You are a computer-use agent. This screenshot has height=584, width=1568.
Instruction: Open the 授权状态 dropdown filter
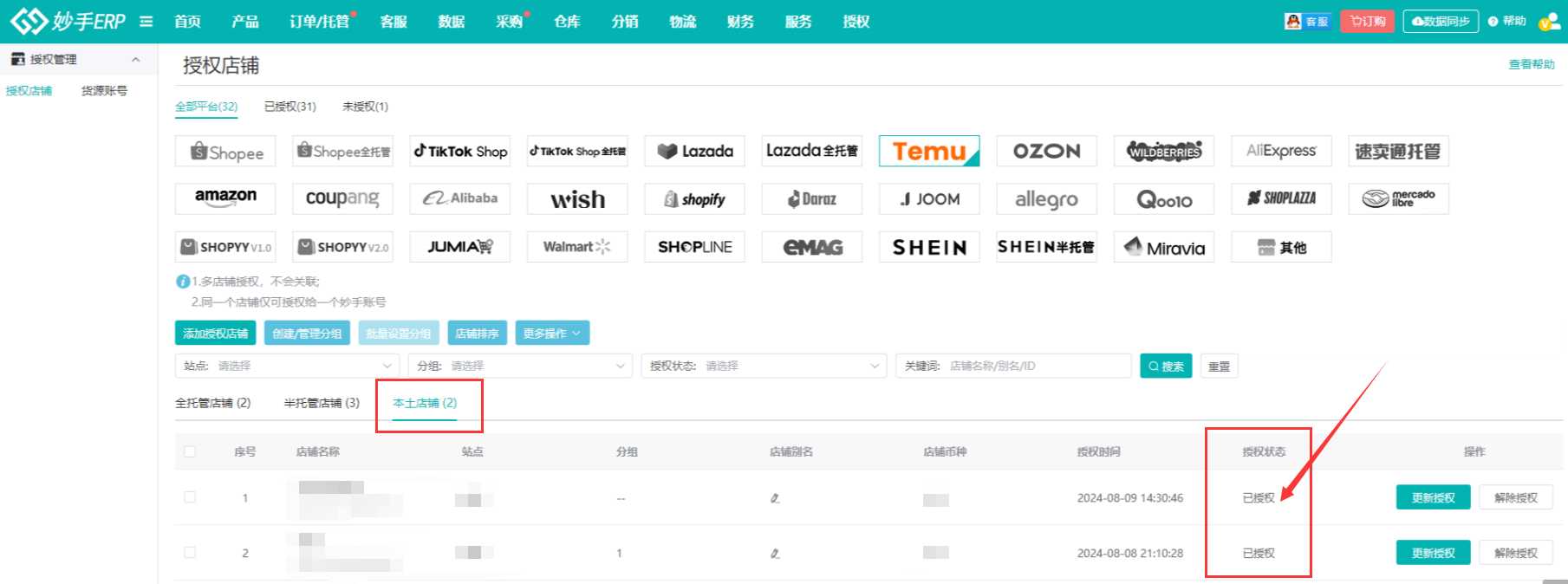[764, 366]
